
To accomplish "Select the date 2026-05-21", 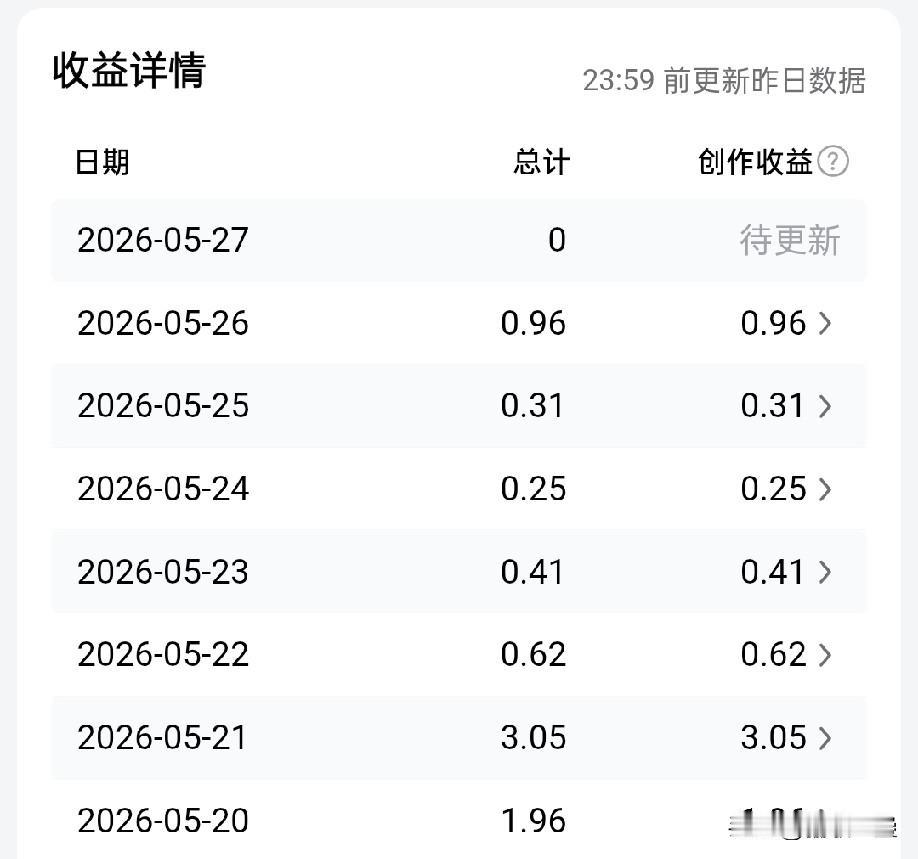I will pyautogui.click(x=162, y=738).
